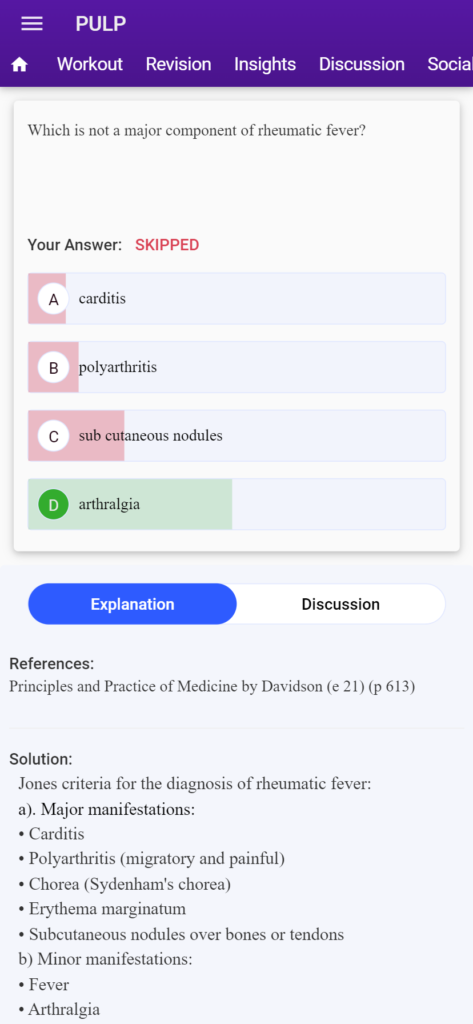This screenshot has height=1024, width=473.
Task: Open the Insights tab
Action: (265, 64)
